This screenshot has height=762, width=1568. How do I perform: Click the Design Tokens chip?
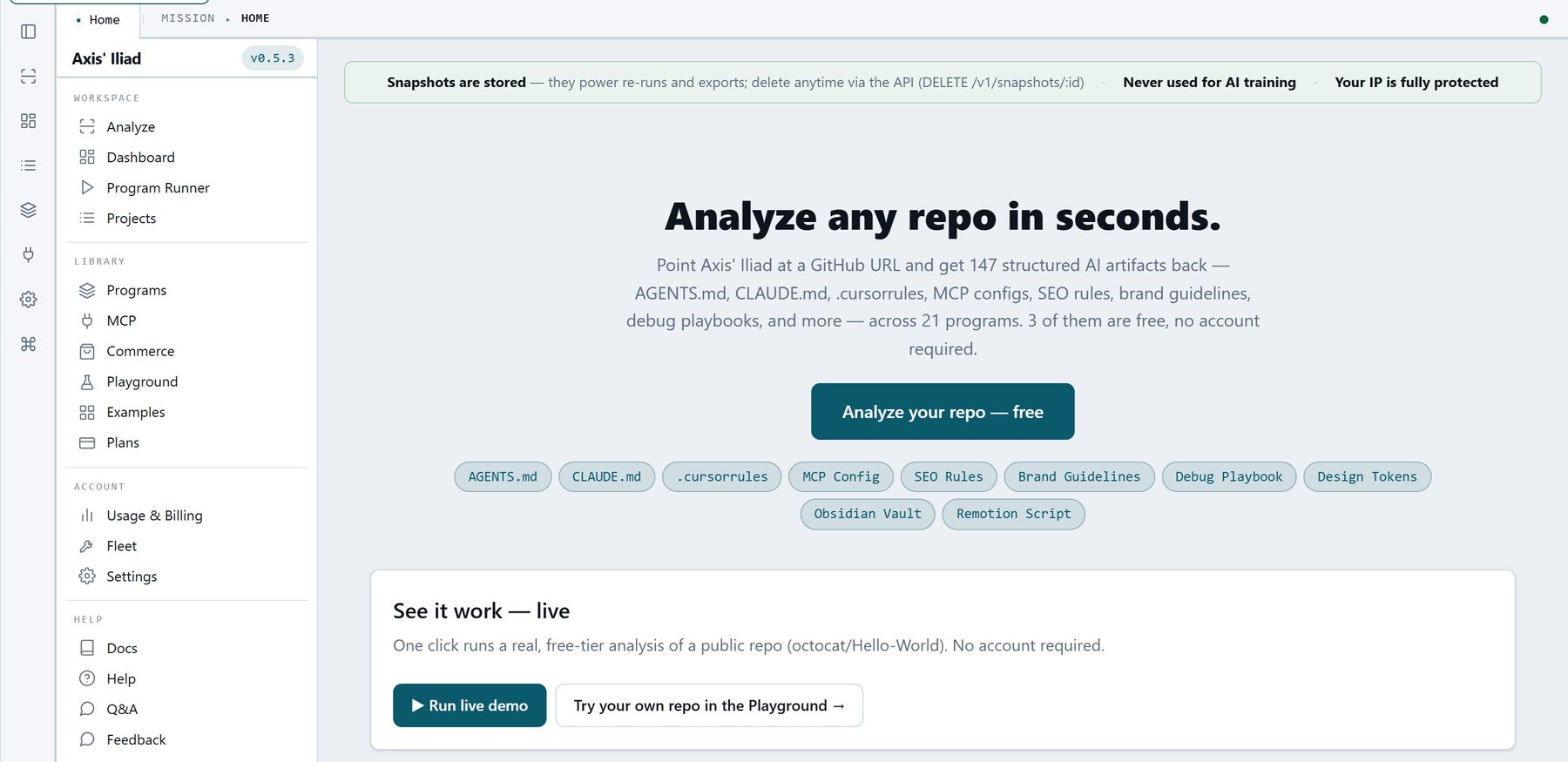[1368, 476]
